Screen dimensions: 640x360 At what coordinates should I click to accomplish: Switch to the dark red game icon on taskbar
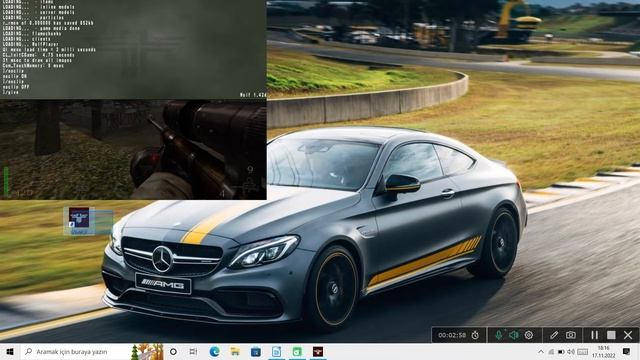(318, 351)
